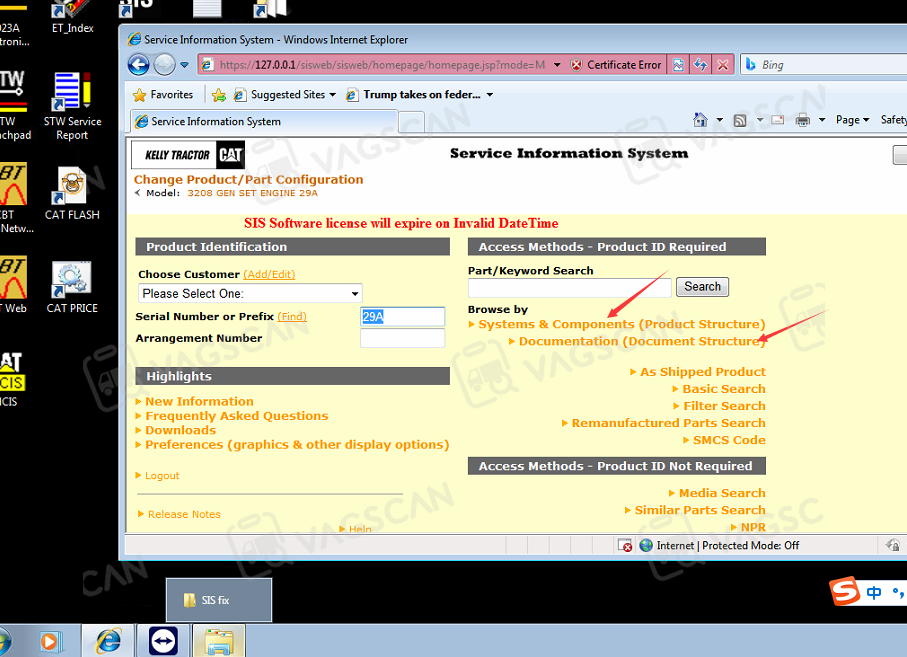Open Remanufactured Parts Search
The image size is (907, 657).
(668, 423)
